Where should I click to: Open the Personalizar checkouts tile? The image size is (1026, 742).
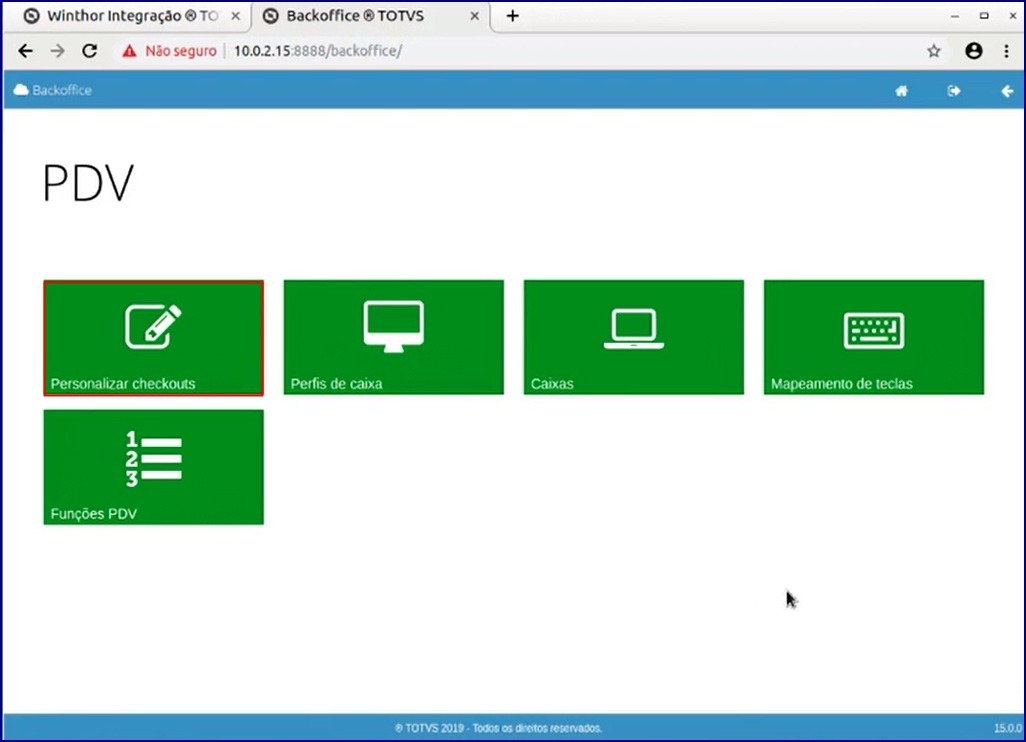click(154, 338)
